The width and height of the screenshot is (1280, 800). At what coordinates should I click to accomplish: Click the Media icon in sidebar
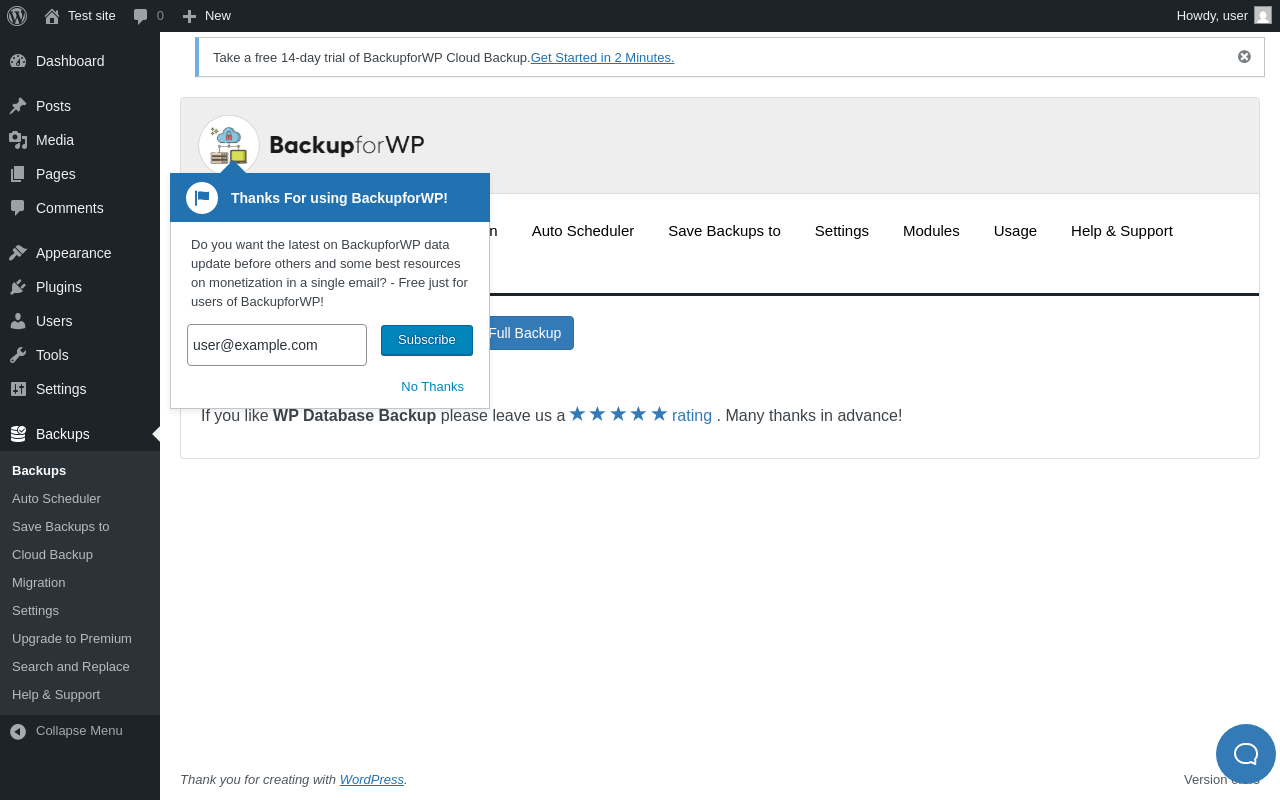click(x=18, y=140)
